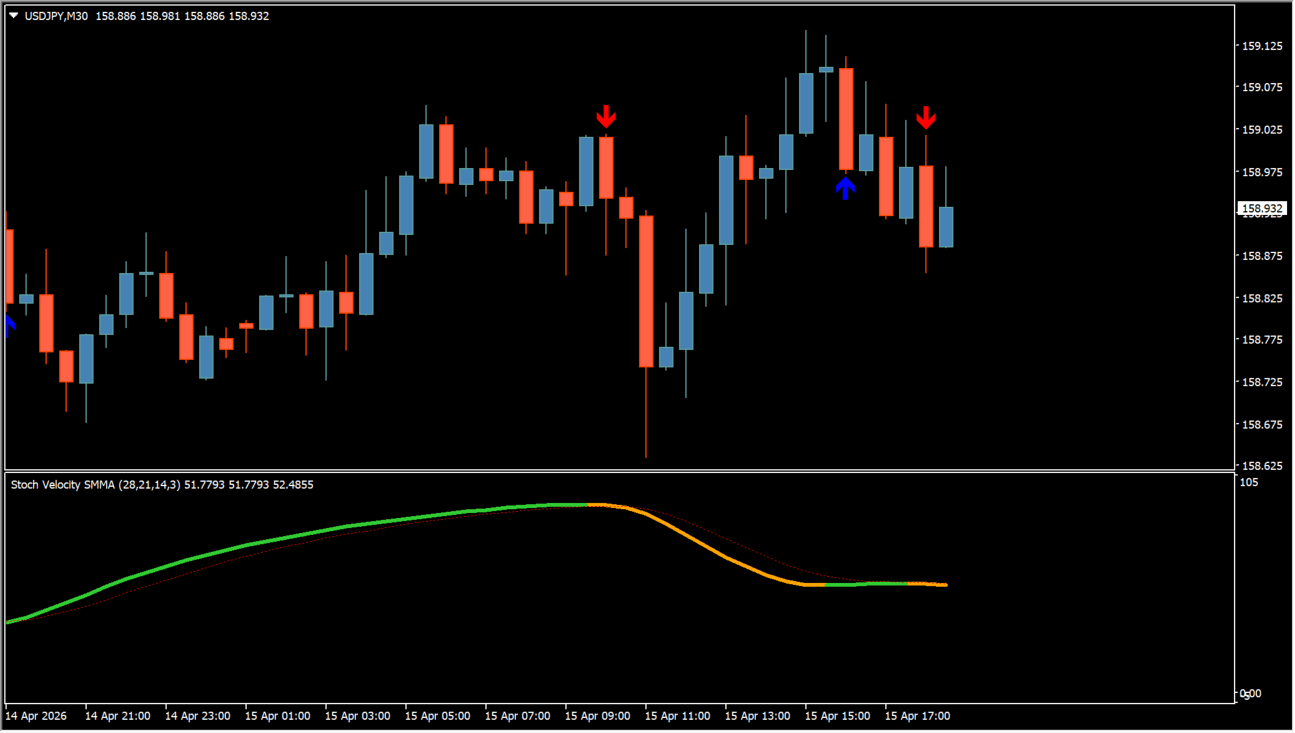Select the red down arrow near 09:00
The width and height of the screenshot is (1295, 733).
click(x=605, y=116)
